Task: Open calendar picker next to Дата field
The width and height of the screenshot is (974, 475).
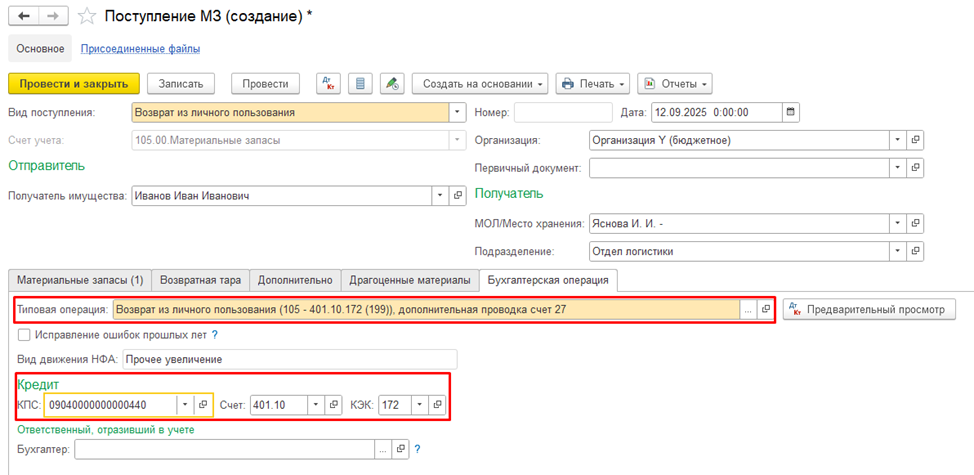Action: [791, 112]
